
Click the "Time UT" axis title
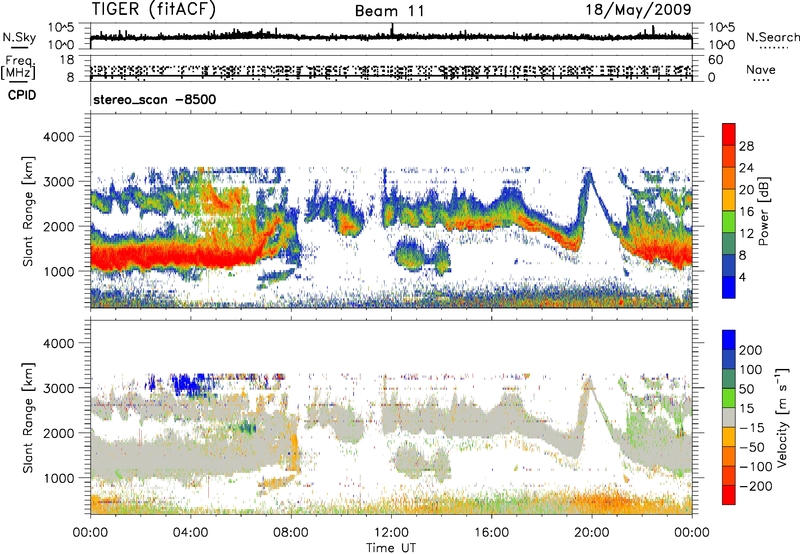[391, 547]
